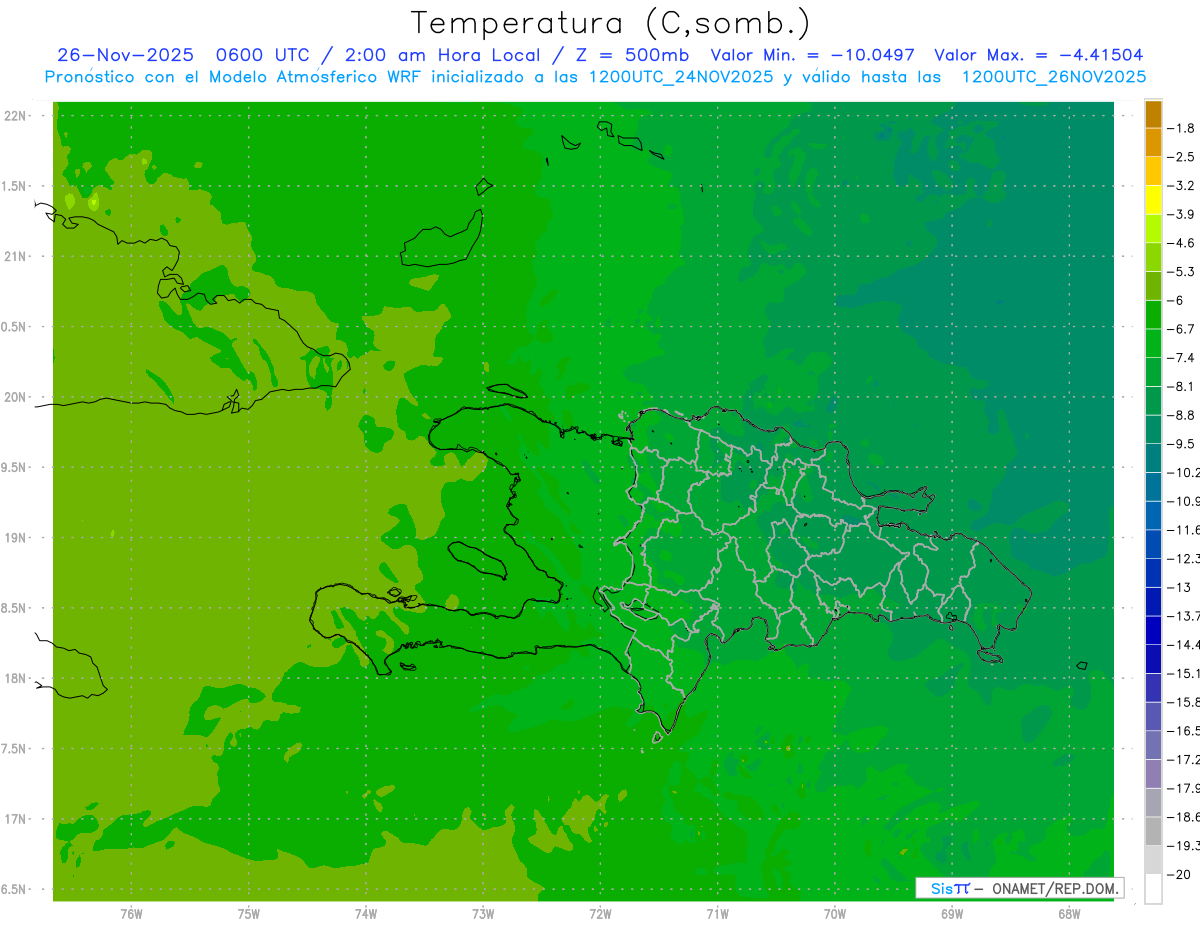Click the '-20' legend value
The width and height of the screenshot is (1200, 927).
[1180, 874]
